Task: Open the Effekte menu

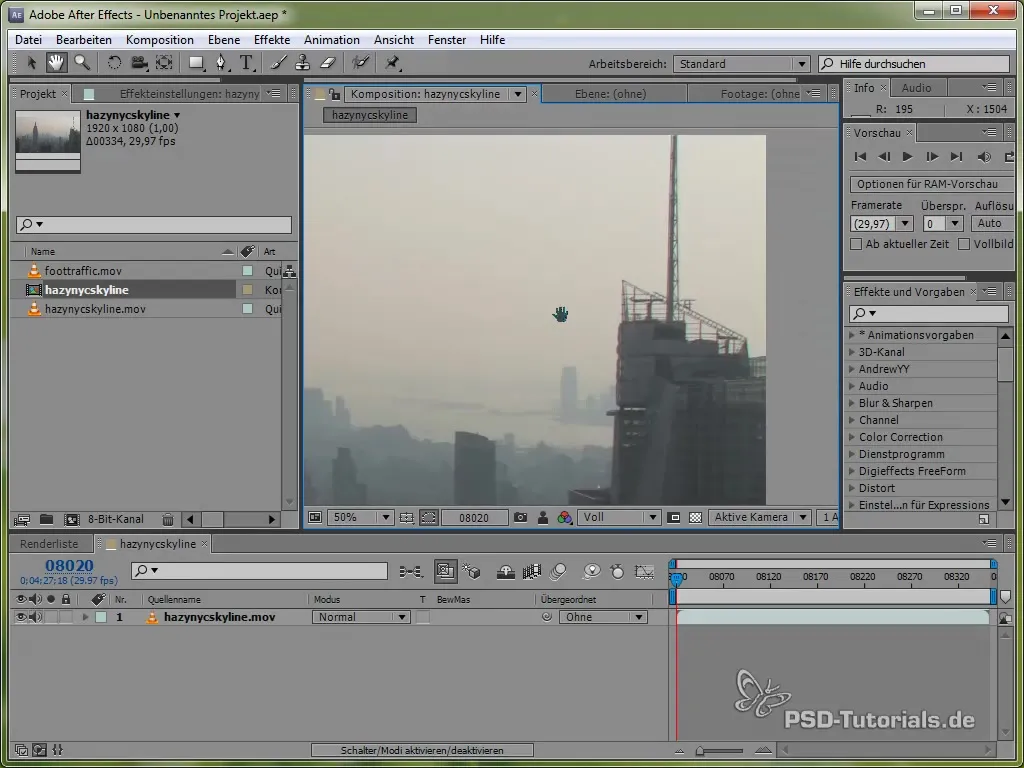Action: pos(272,40)
